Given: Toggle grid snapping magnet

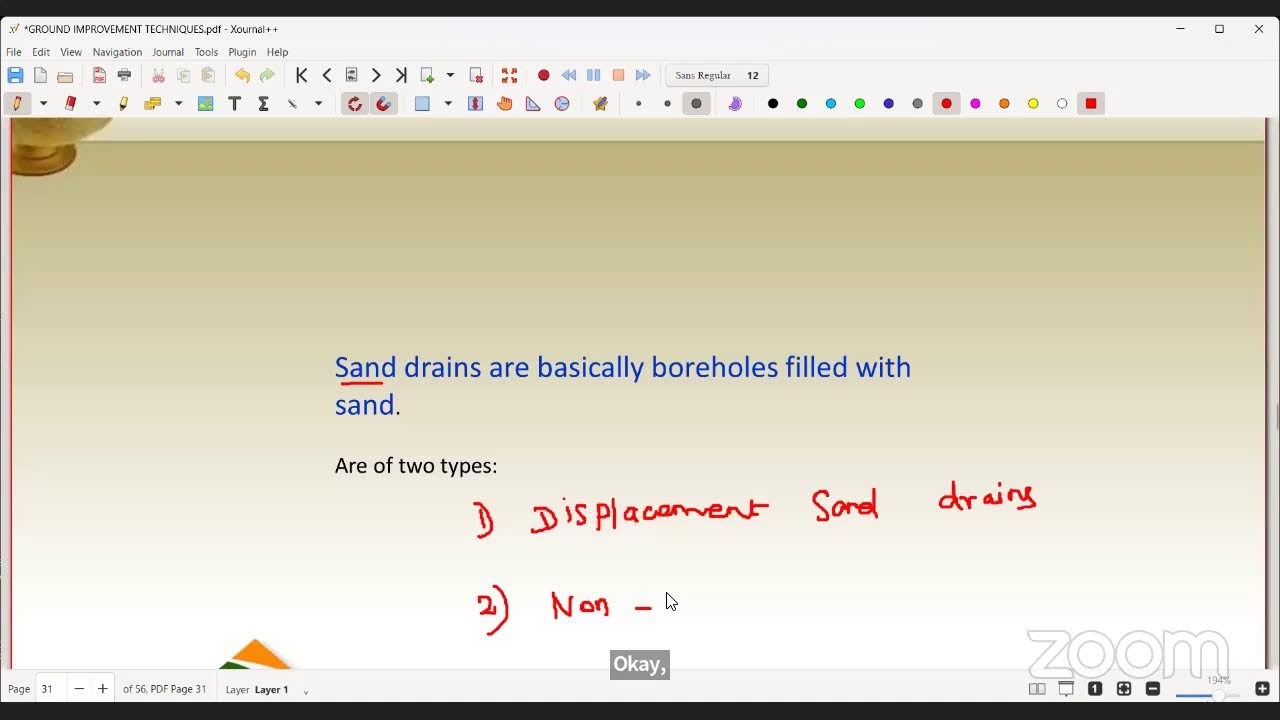Looking at the screenshot, I should pos(383,103).
